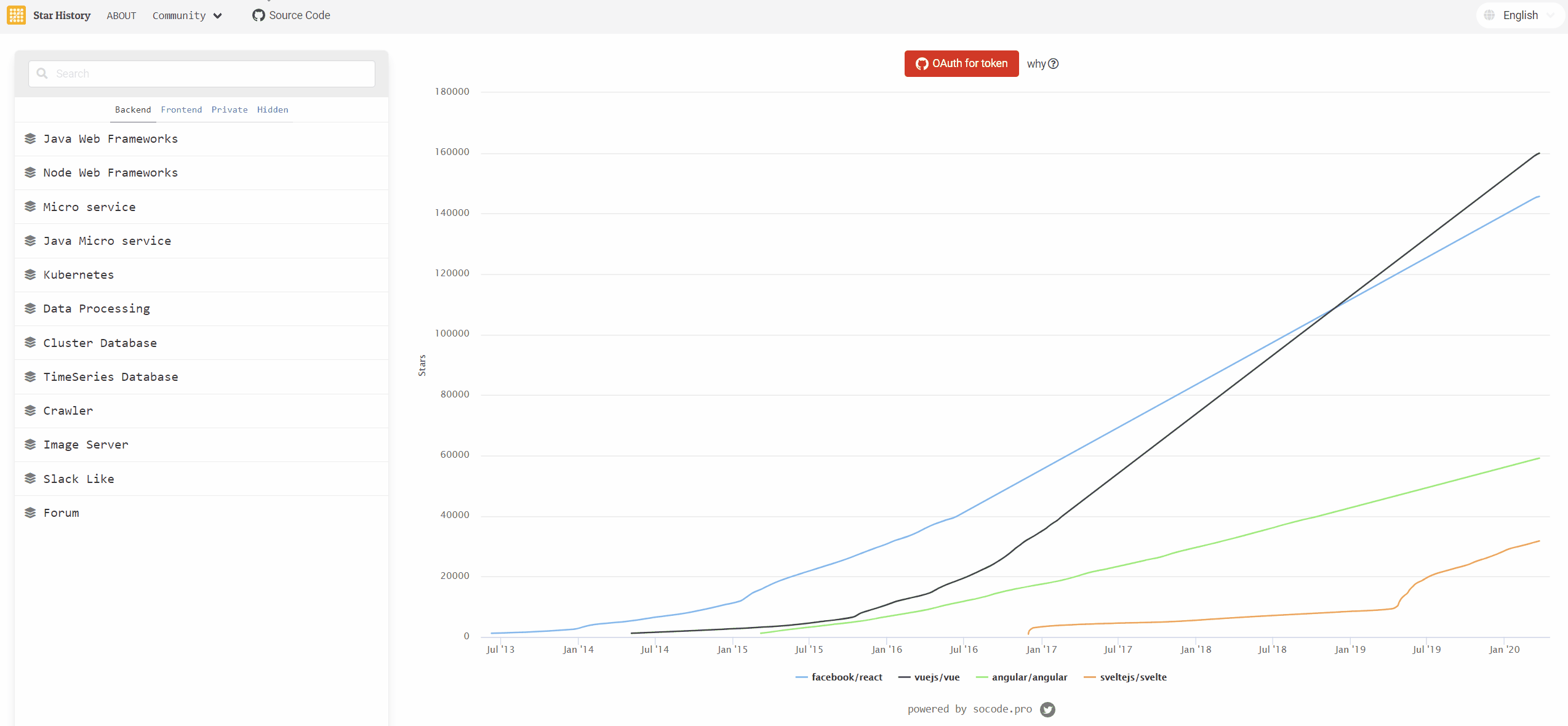Click the question mark icon beside why
This screenshot has height=726, width=1568.
1054,64
